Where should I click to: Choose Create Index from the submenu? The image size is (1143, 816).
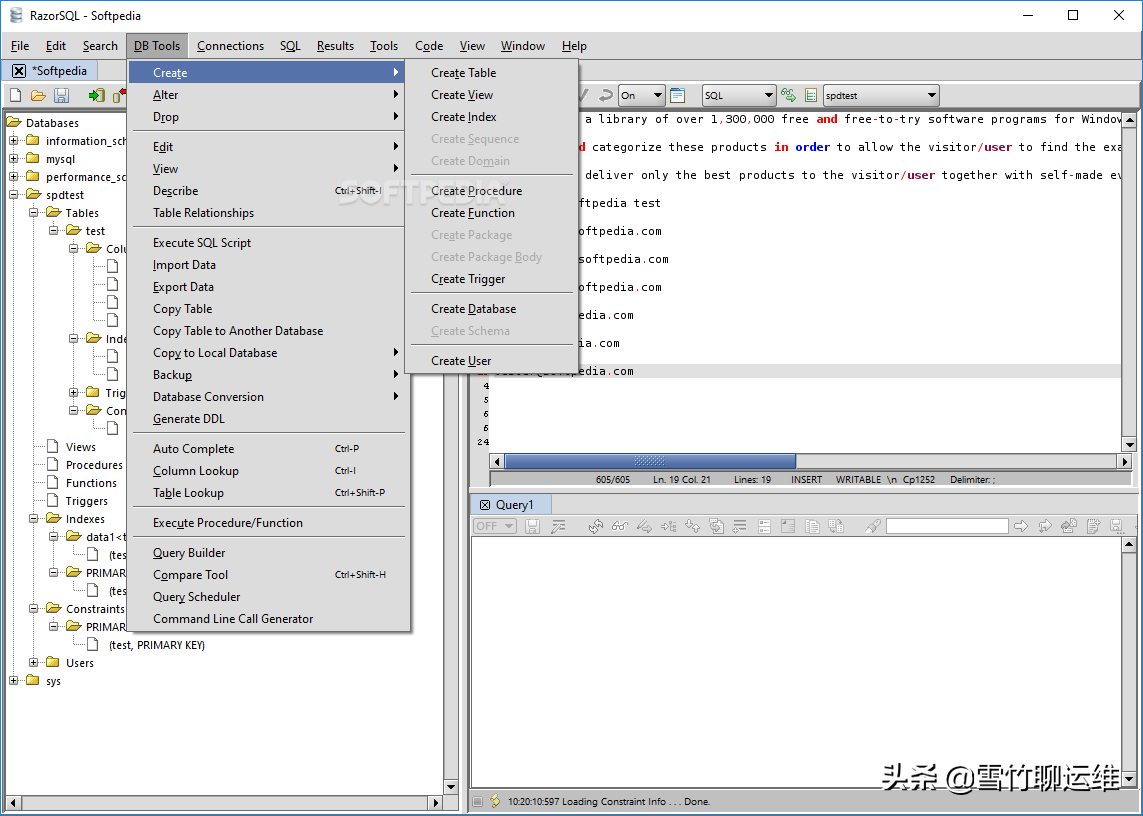pos(491,117)
